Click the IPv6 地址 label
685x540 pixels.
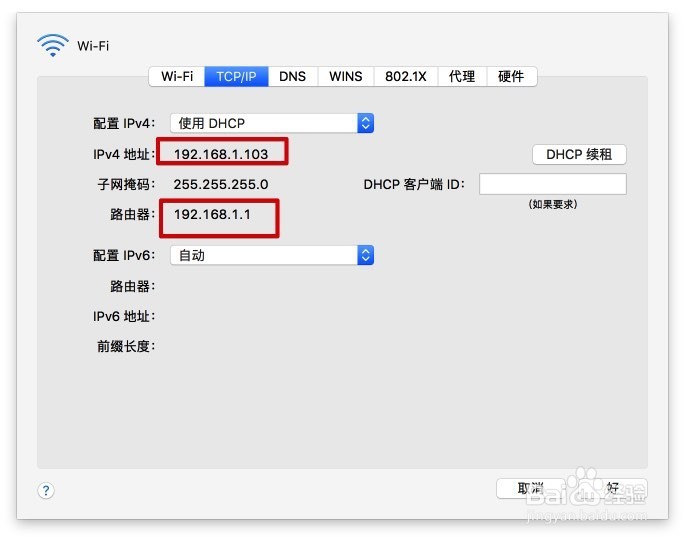[124, 316]
